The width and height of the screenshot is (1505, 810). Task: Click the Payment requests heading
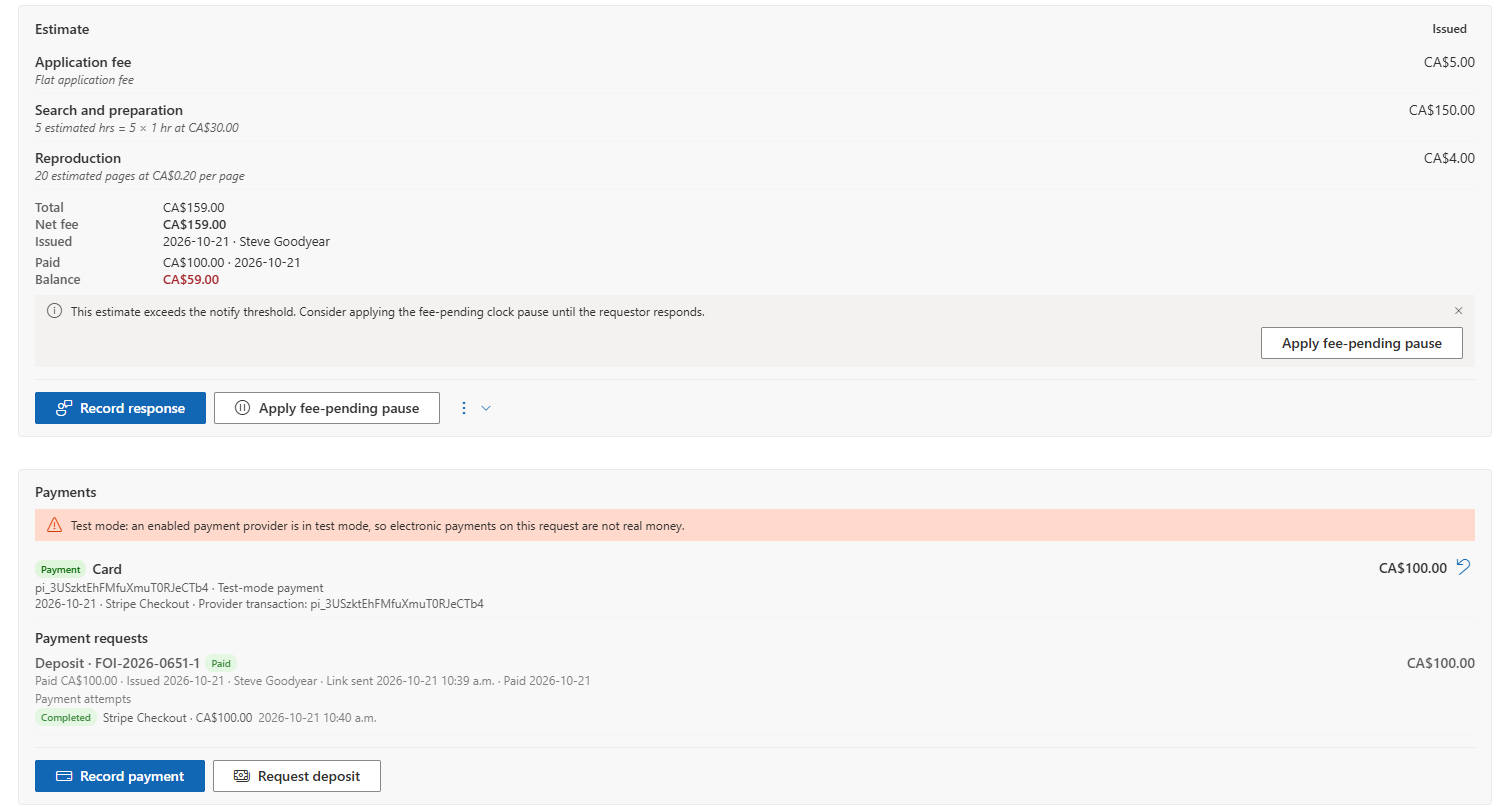click(91, 638)
